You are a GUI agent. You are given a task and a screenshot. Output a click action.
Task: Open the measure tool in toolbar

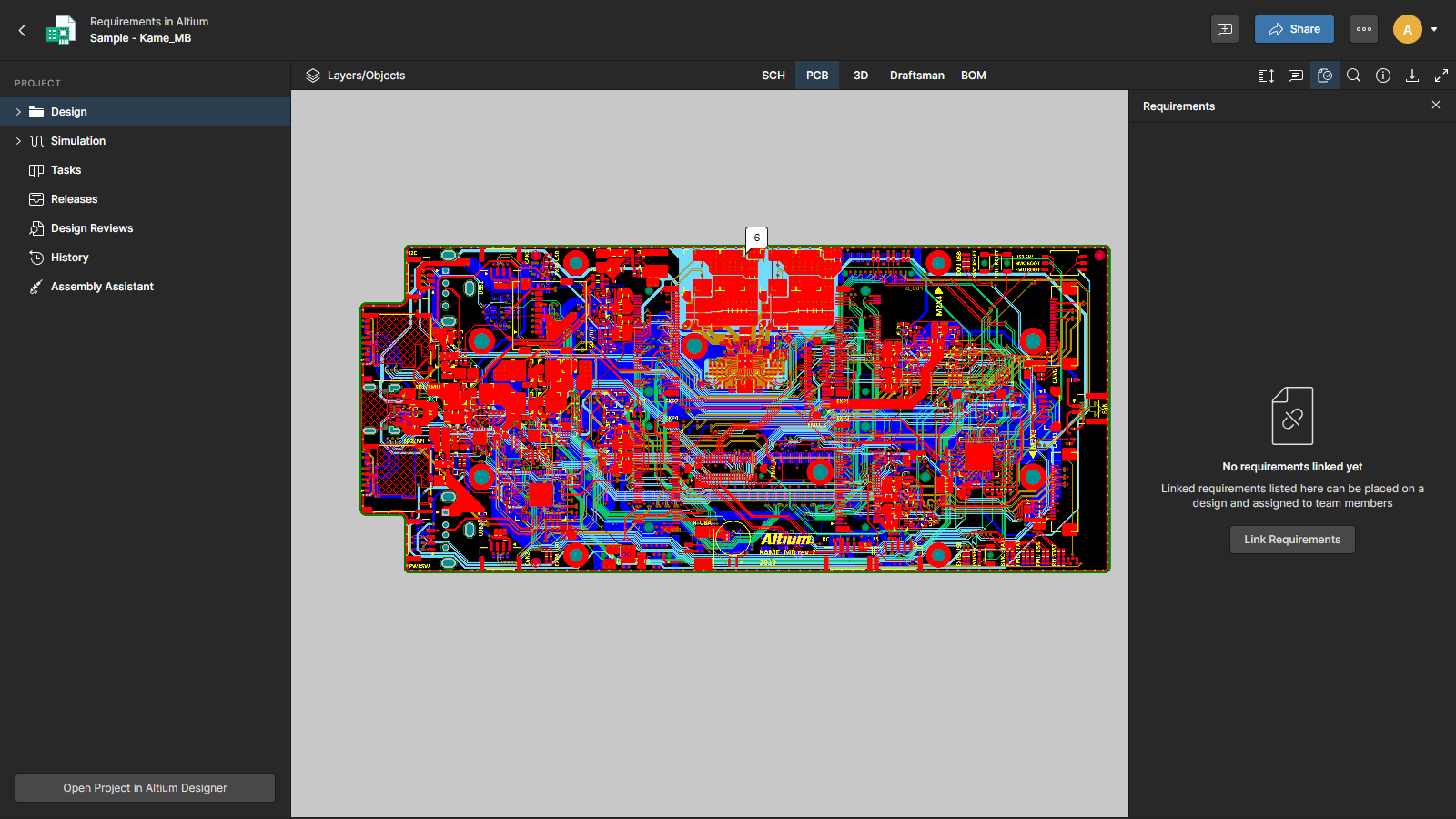click(1266, 76)
